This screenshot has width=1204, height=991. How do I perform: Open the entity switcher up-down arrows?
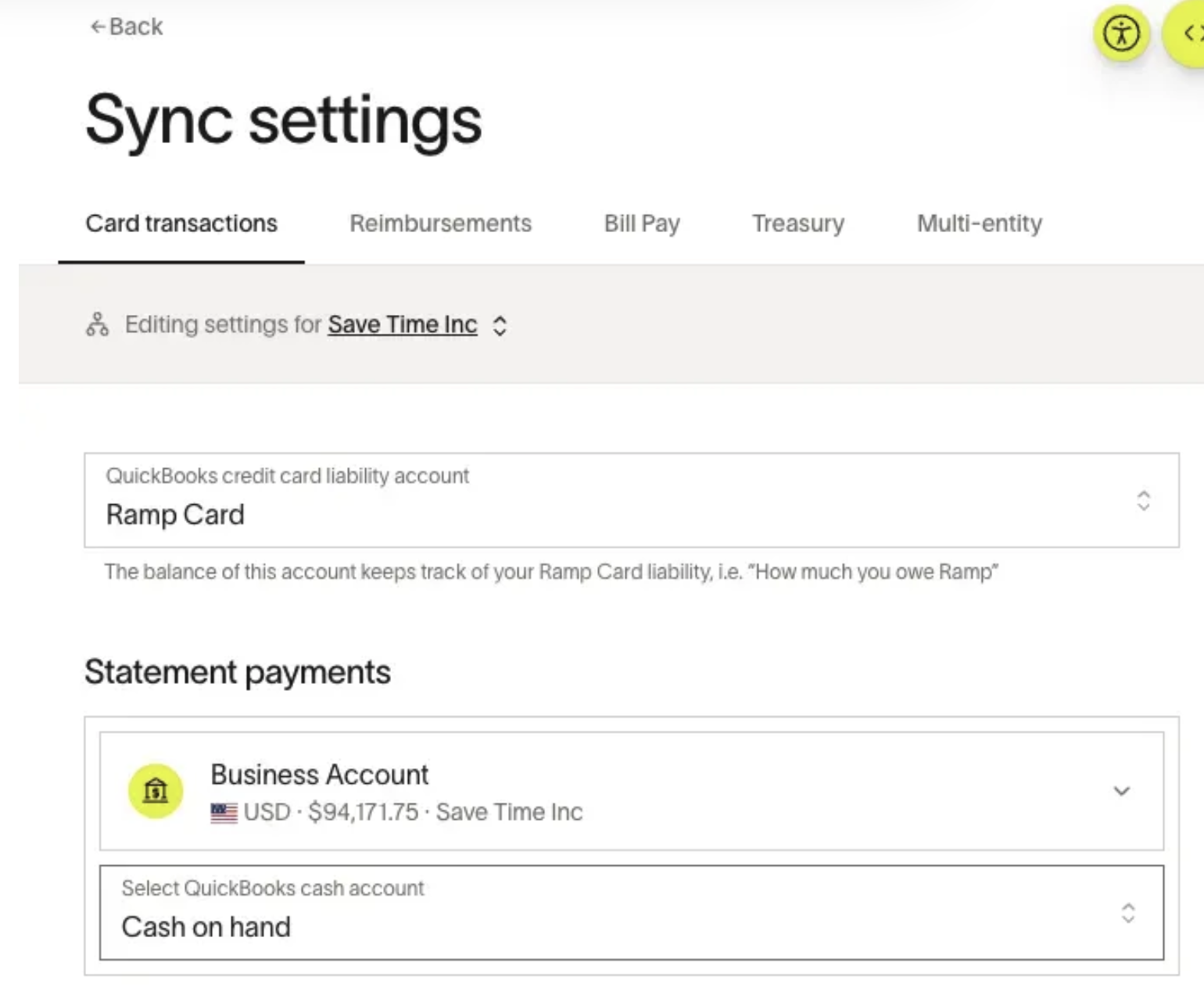point(500,325)
